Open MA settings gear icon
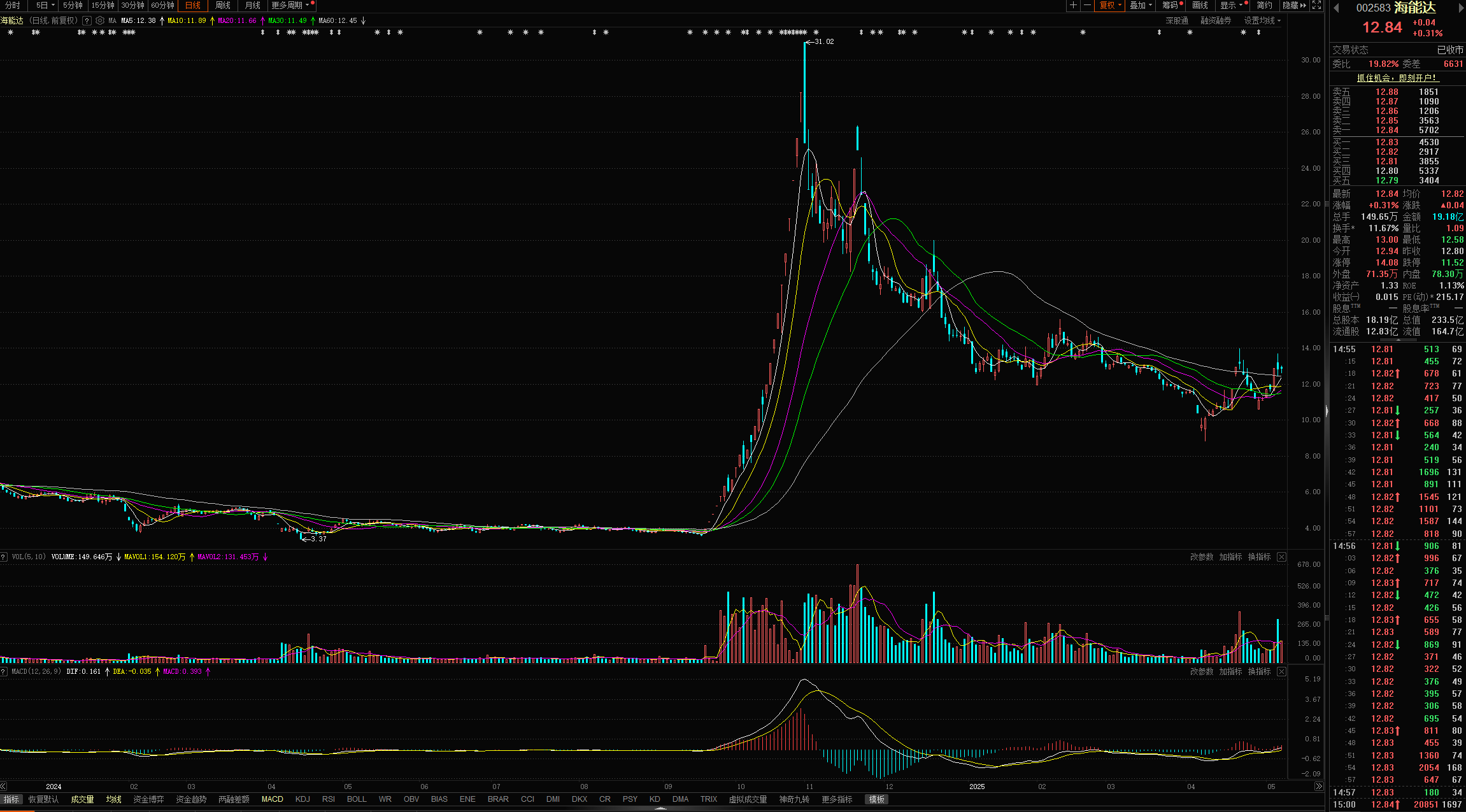This screenshot has width=1466, height=812. (x=100, y=20)
